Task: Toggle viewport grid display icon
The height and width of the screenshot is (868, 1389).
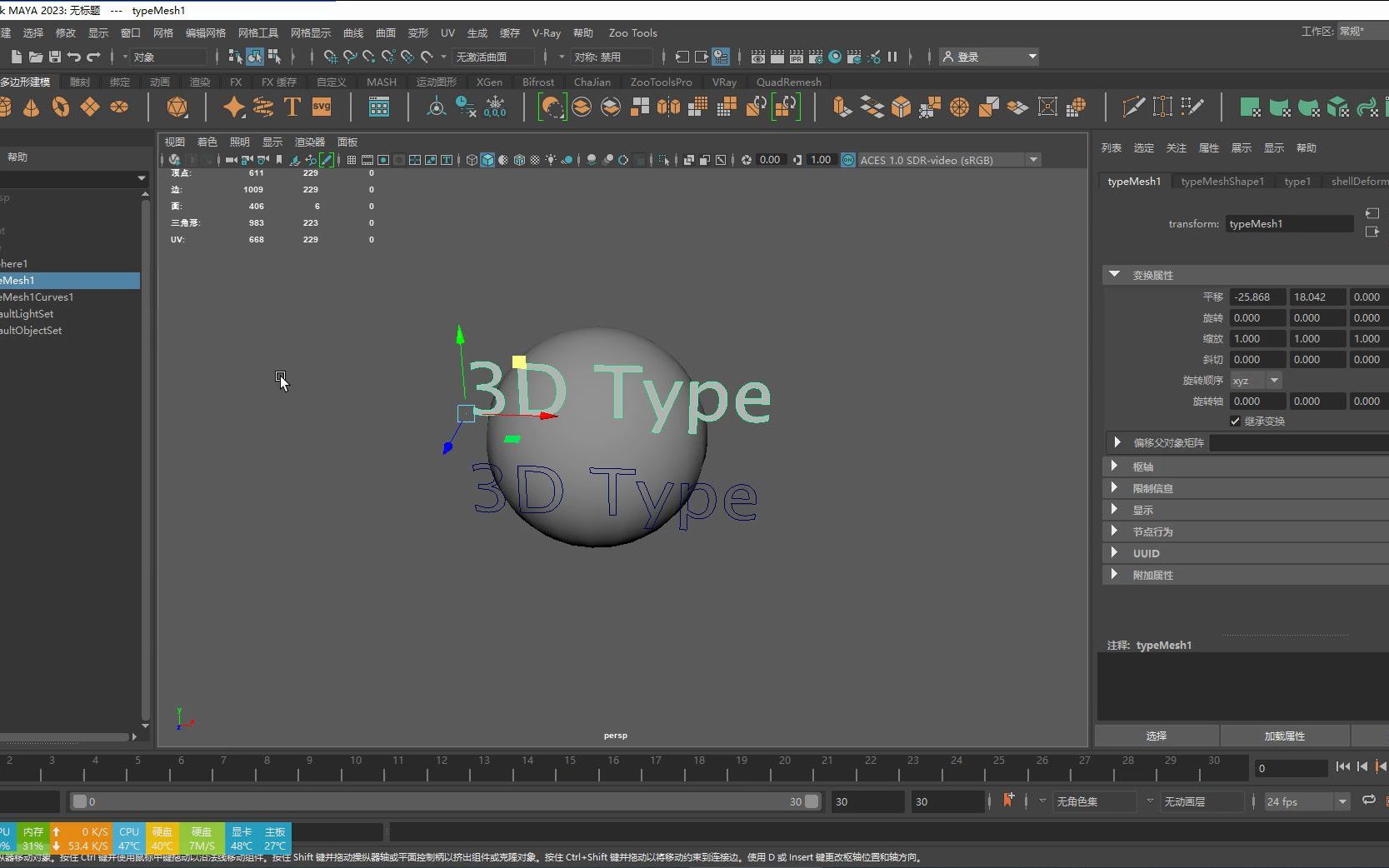Action: click(x=352, y=160)
